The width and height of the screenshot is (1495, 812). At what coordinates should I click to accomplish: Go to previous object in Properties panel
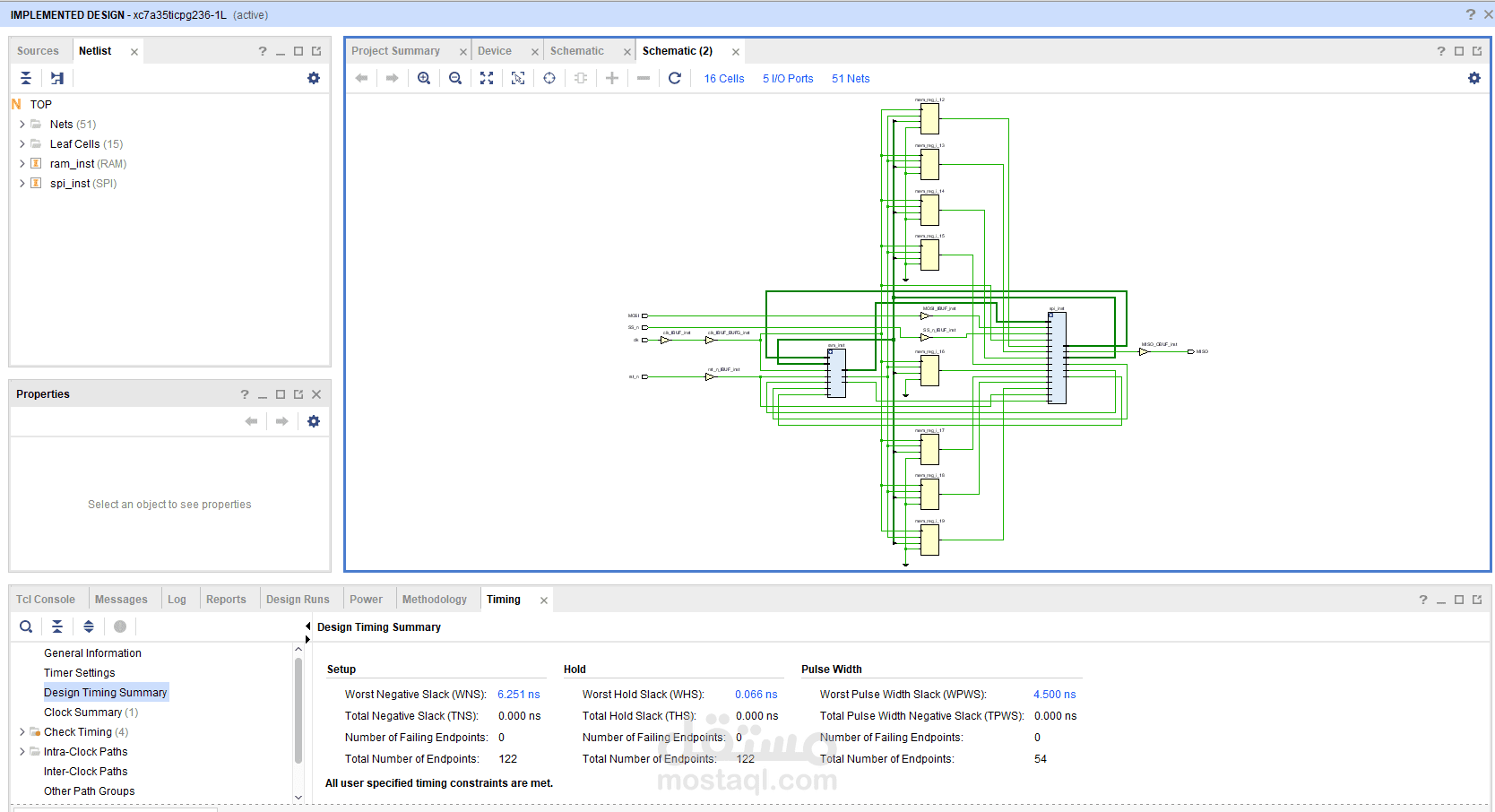251,421
